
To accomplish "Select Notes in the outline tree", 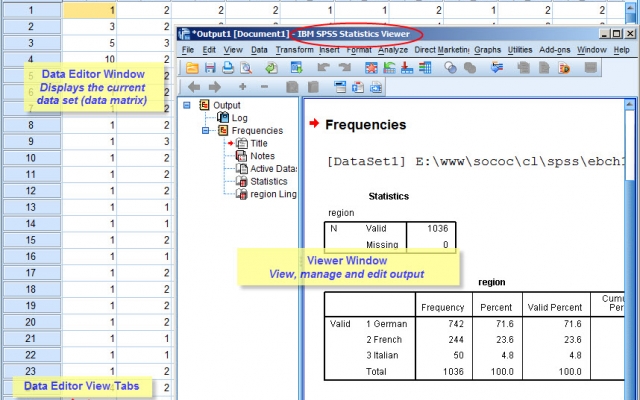I will pos(262,156).
